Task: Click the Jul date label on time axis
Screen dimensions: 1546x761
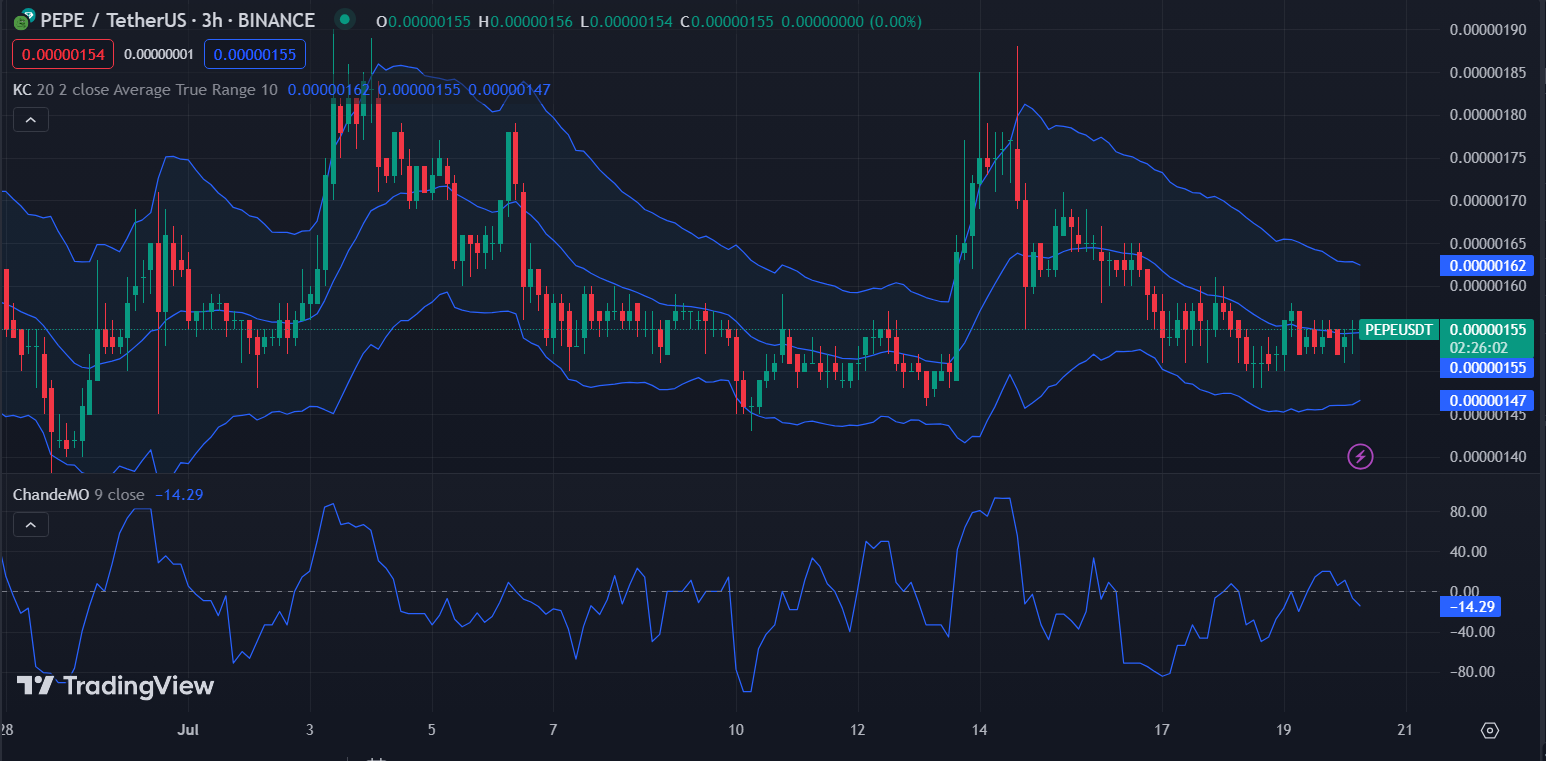Action: [x=190, y=730]
